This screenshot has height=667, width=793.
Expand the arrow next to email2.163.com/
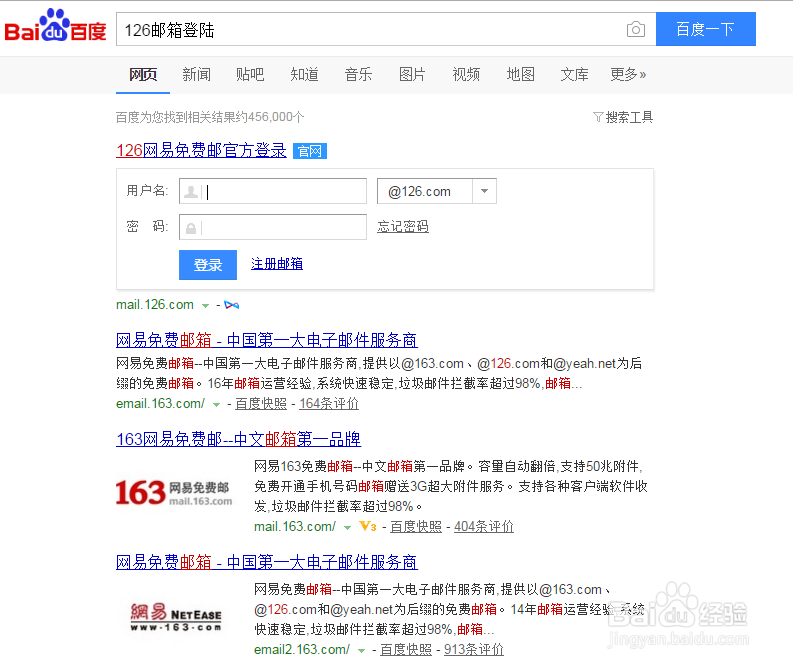click(x=361, y=651)
